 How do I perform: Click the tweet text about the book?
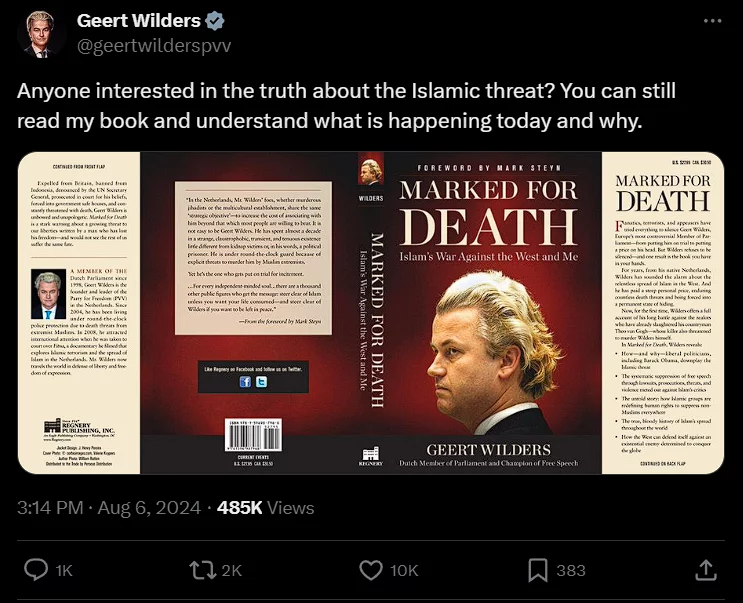pos(346,106)
